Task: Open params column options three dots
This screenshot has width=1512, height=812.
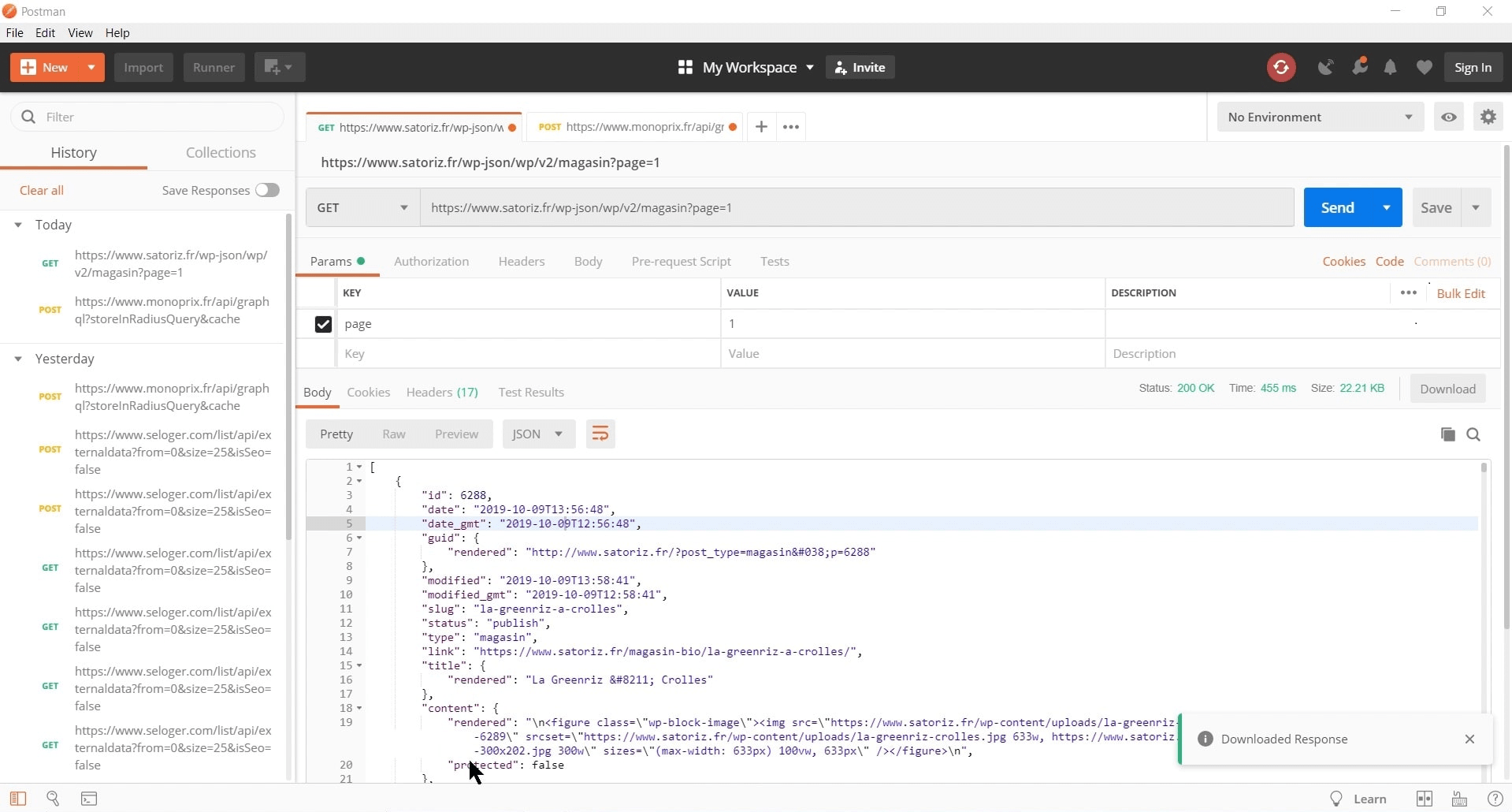Action: click(x=1409, y=293)
